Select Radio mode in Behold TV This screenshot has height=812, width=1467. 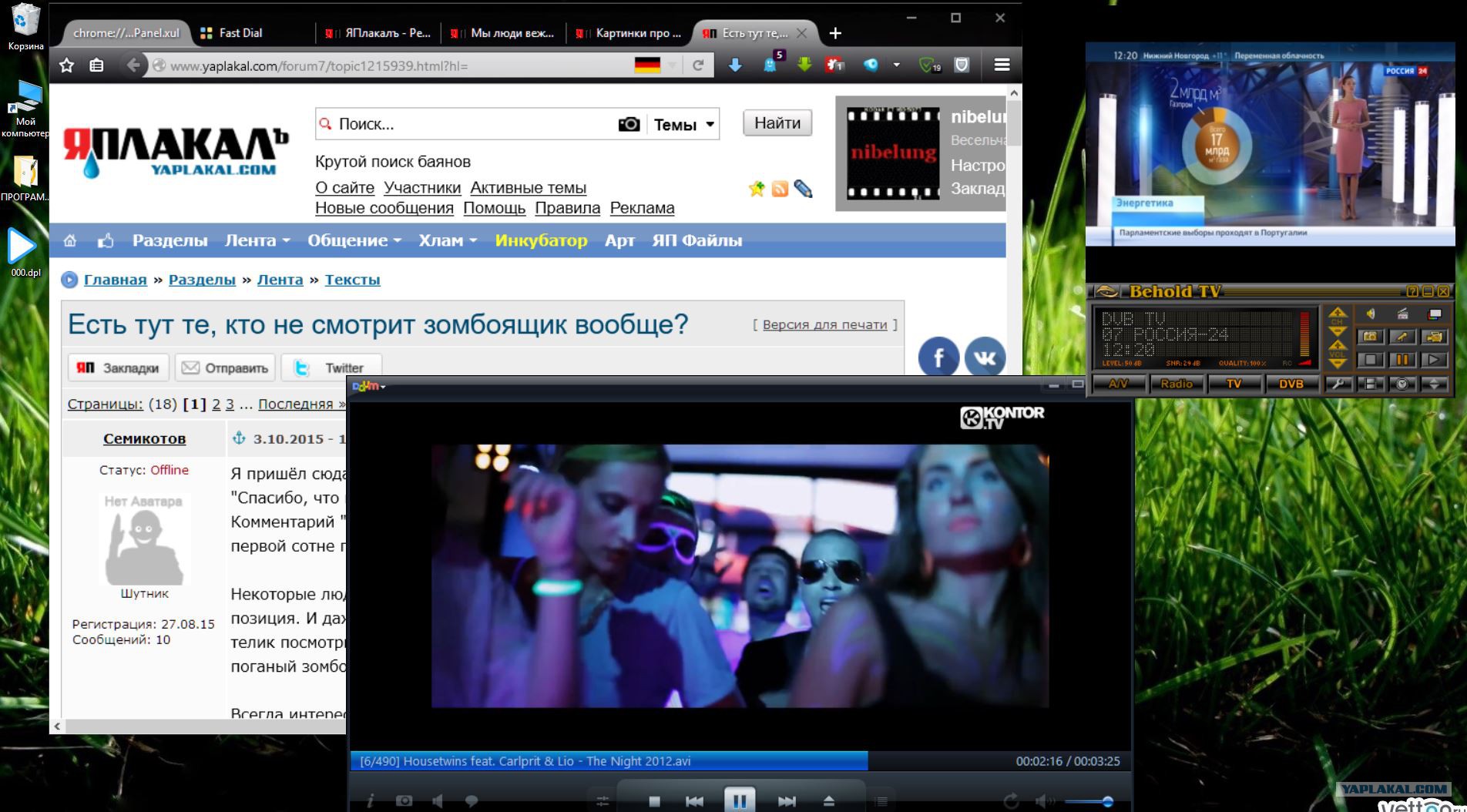pos(1177,384)
